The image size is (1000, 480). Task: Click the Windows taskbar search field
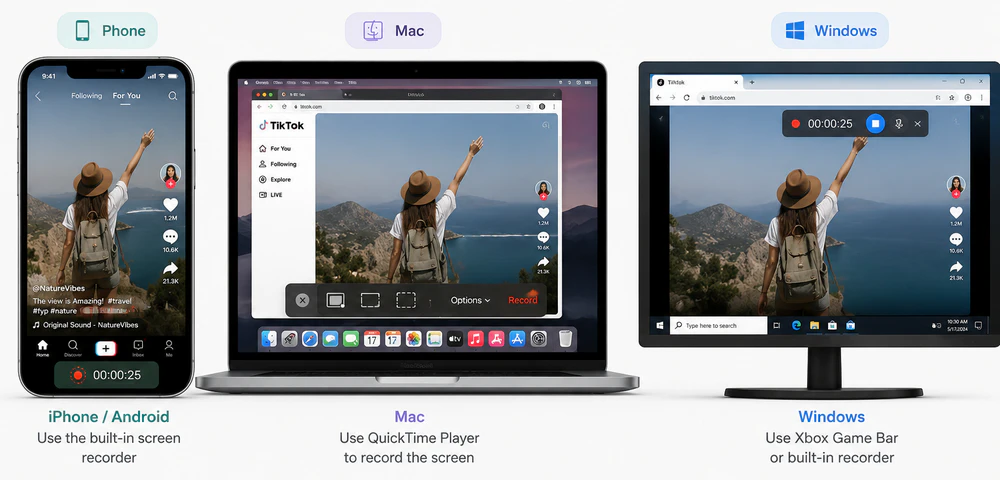717,325
